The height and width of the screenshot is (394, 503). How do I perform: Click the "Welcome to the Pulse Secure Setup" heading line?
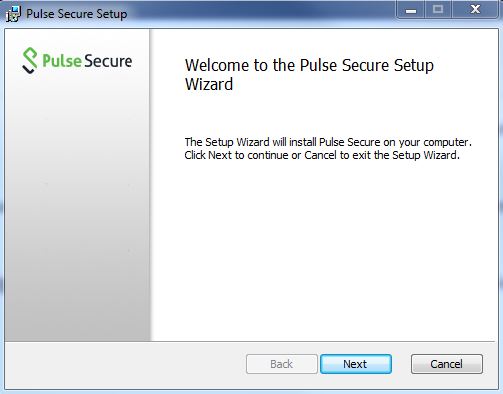(309, 65)
